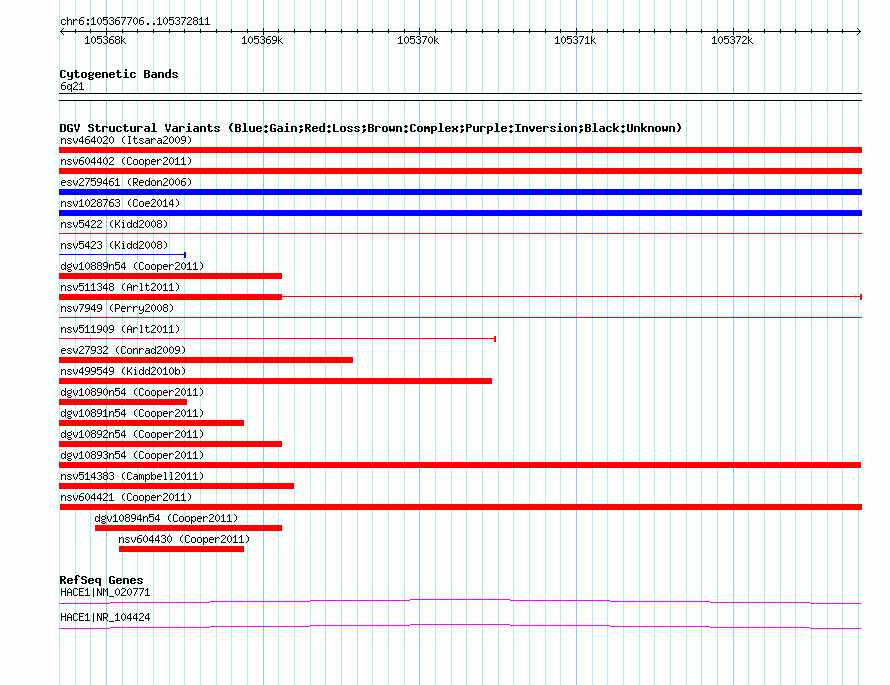Open dgv10890n54 (Cooper2011) label
Viewport: 890px width, 685px height.
point(132,392)
